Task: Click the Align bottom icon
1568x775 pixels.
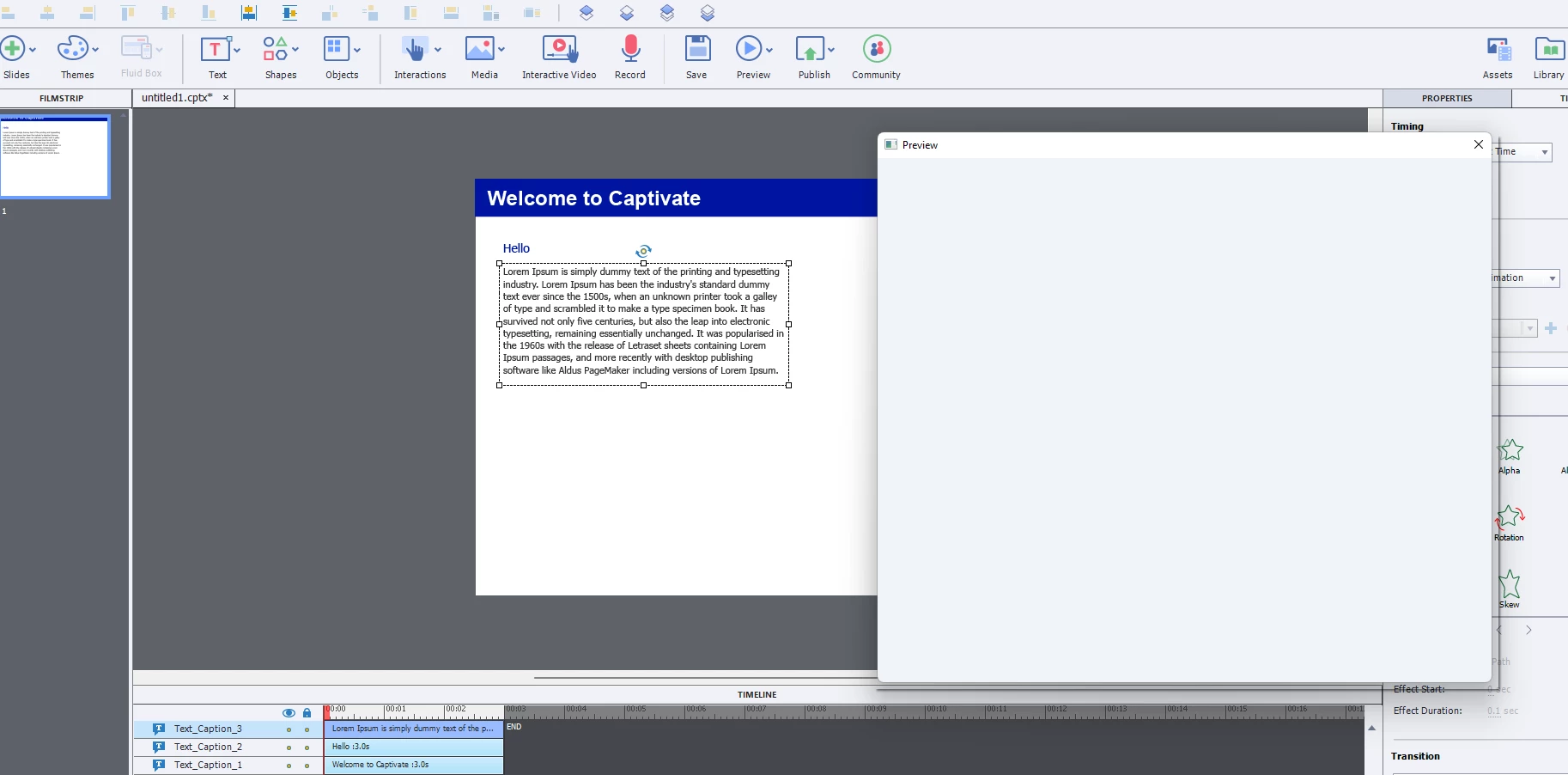Action: 209,13
